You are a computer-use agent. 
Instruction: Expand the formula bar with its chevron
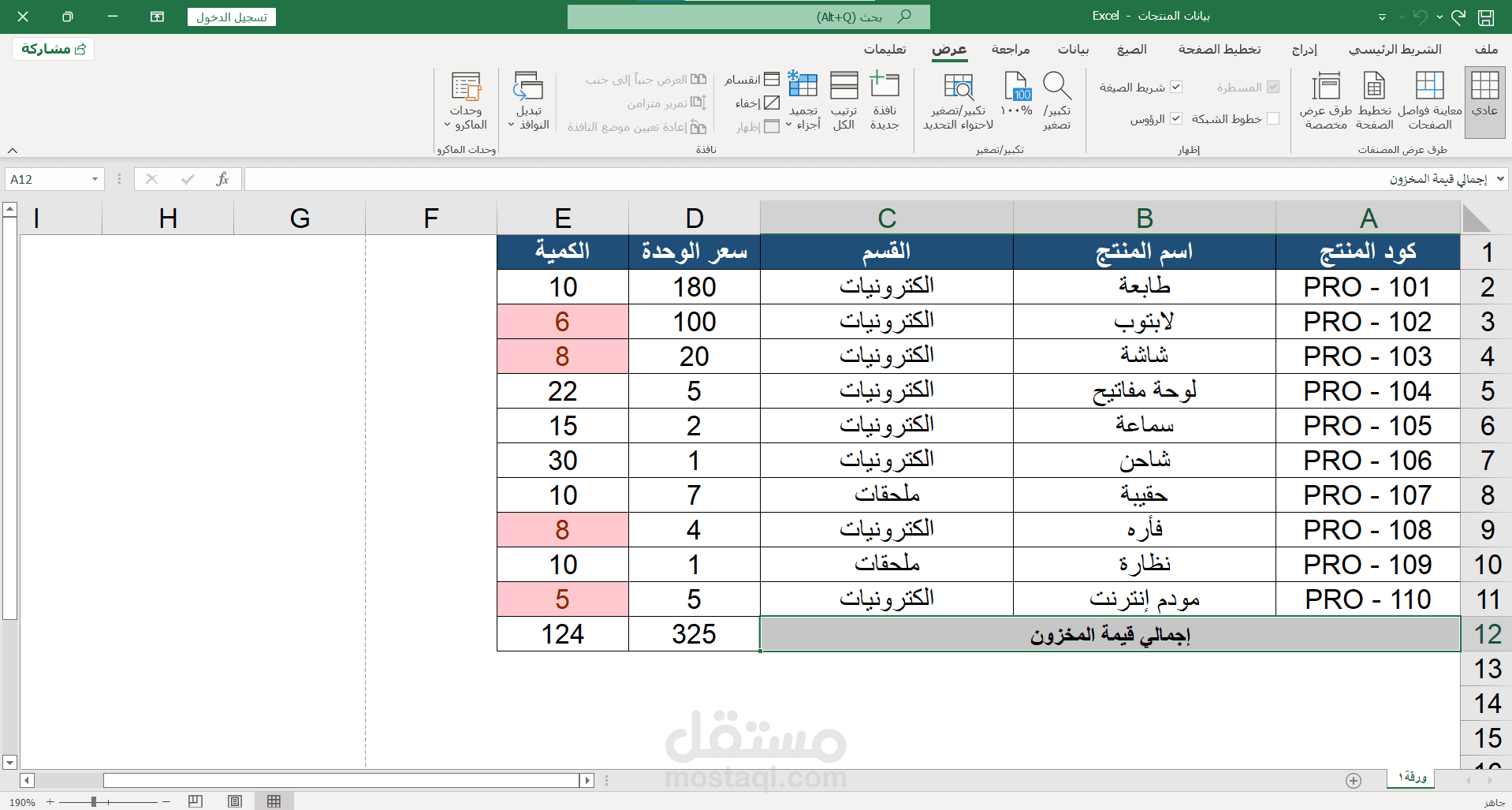pyautogui.click(x=1500, y=179)
